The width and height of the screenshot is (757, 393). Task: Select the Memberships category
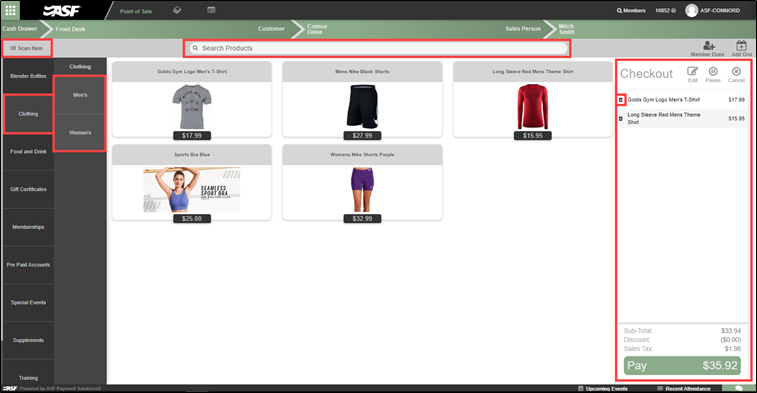click(x=28, y=227)
